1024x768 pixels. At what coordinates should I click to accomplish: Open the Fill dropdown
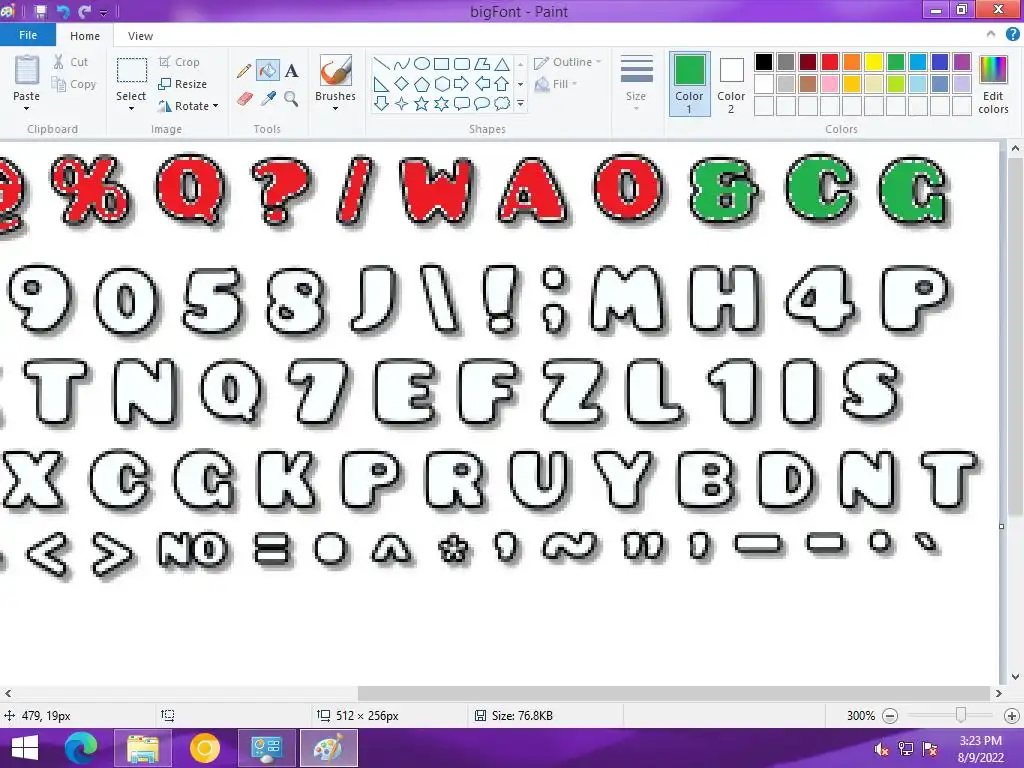556,84
